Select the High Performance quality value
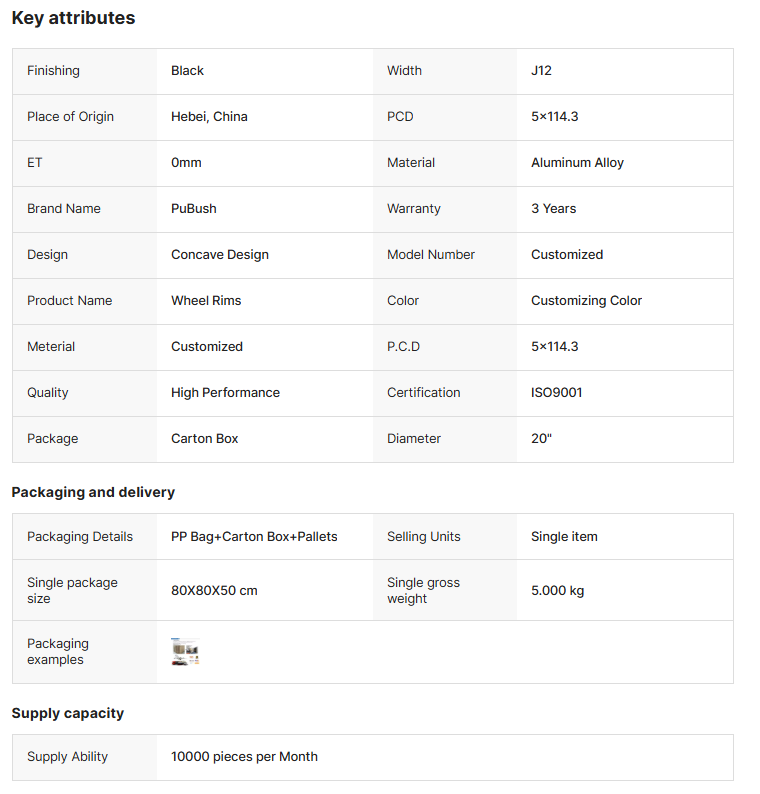Viewport: 760px width, 794px height. click(x=225, y=392)
